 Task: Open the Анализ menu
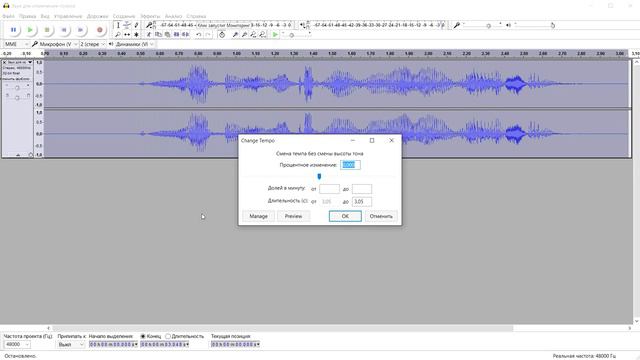[173, 16]
